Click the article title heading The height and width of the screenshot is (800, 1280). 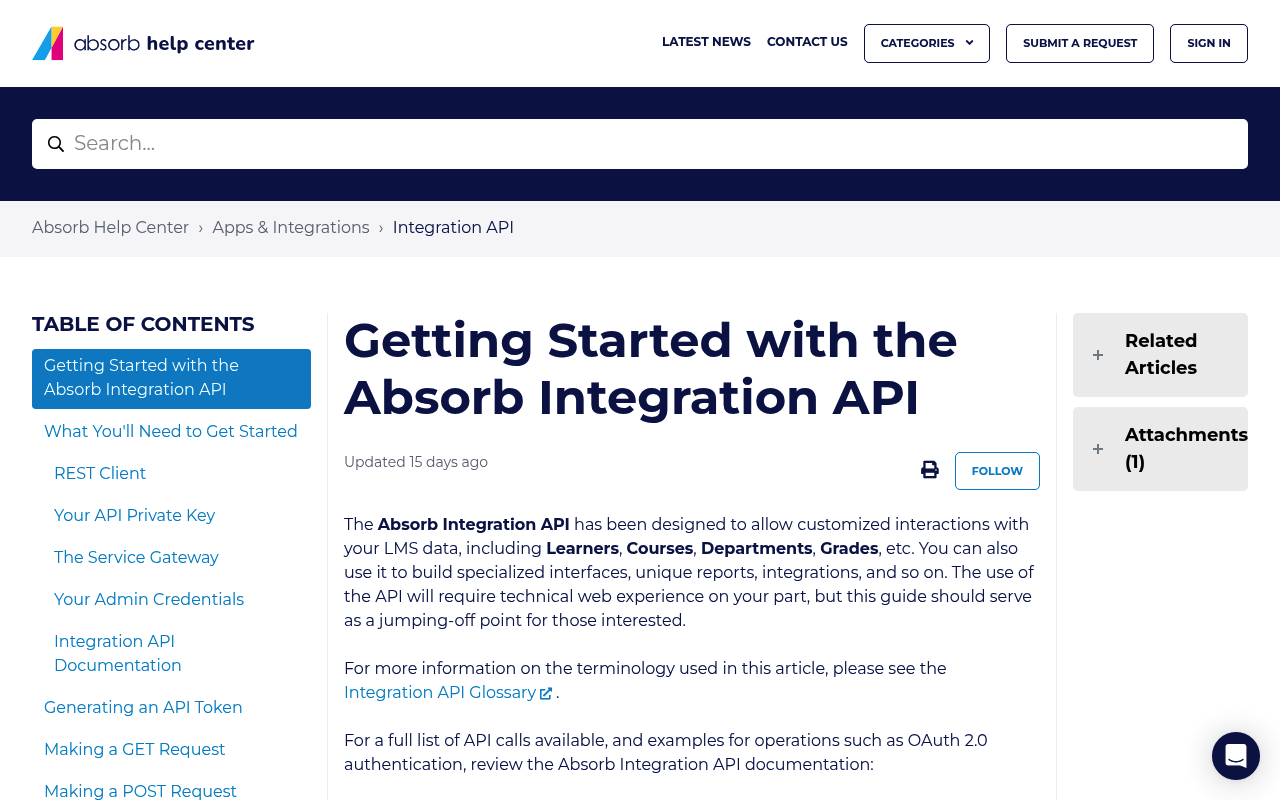(651, 369)
